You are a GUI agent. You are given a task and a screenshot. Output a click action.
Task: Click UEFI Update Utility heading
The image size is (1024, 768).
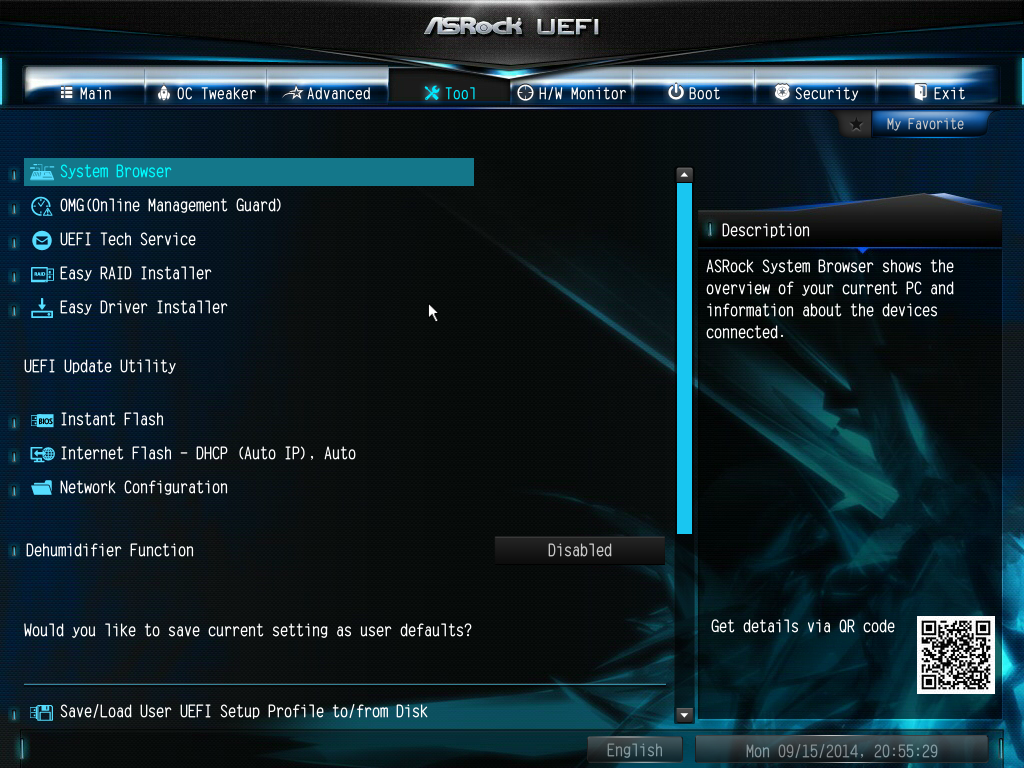[100, 366]
